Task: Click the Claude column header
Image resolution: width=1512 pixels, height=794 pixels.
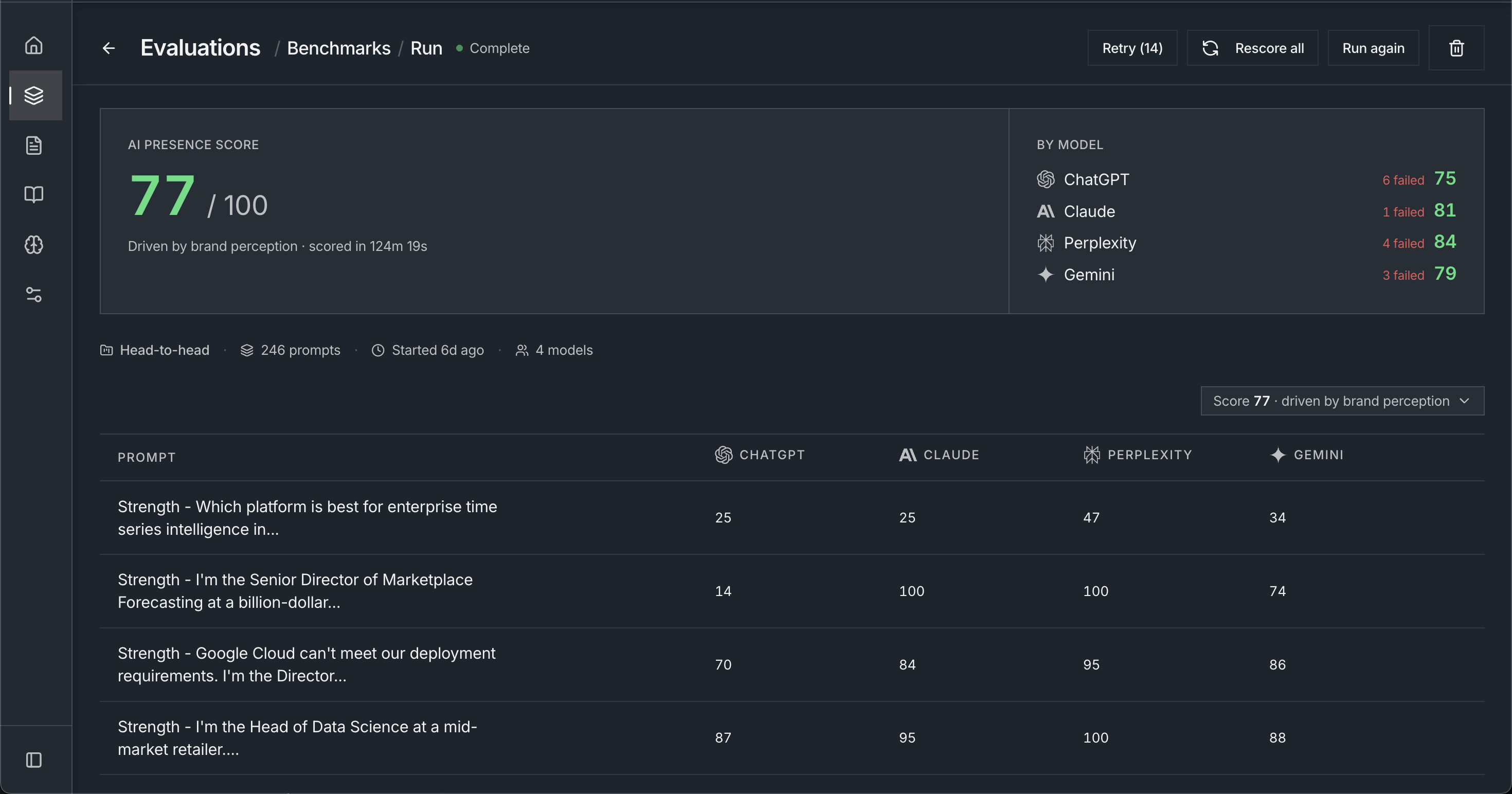Action: (939, 455)
